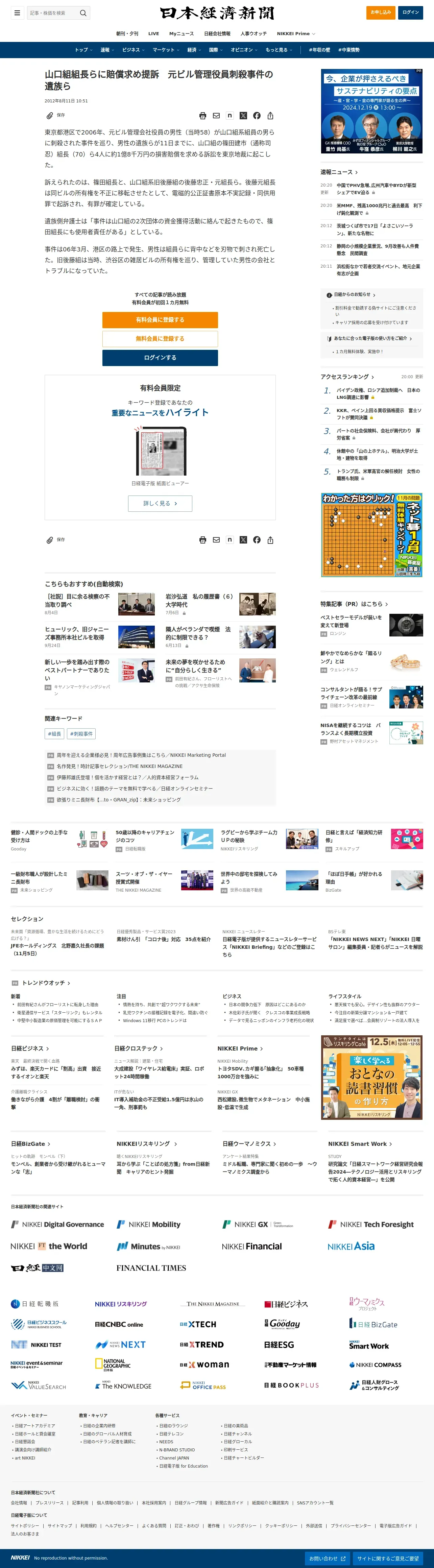The image size is (434, 1568).
Task: Click the print icon under the headline
Action: coord(203,116)
